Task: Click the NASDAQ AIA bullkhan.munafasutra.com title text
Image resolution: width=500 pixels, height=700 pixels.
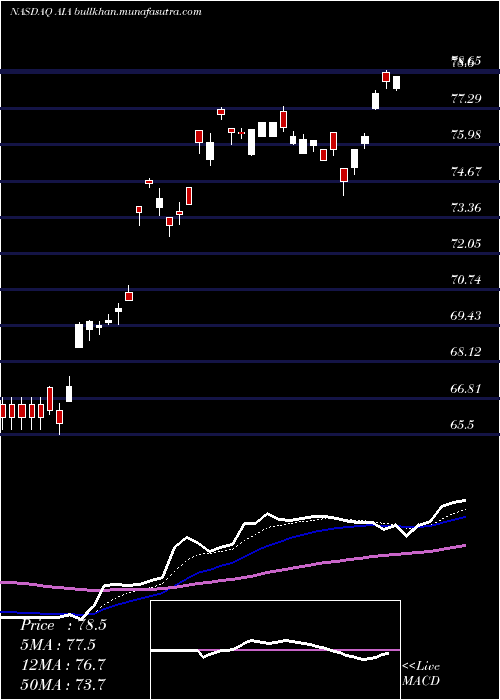Action: click(x=105, y=12)
